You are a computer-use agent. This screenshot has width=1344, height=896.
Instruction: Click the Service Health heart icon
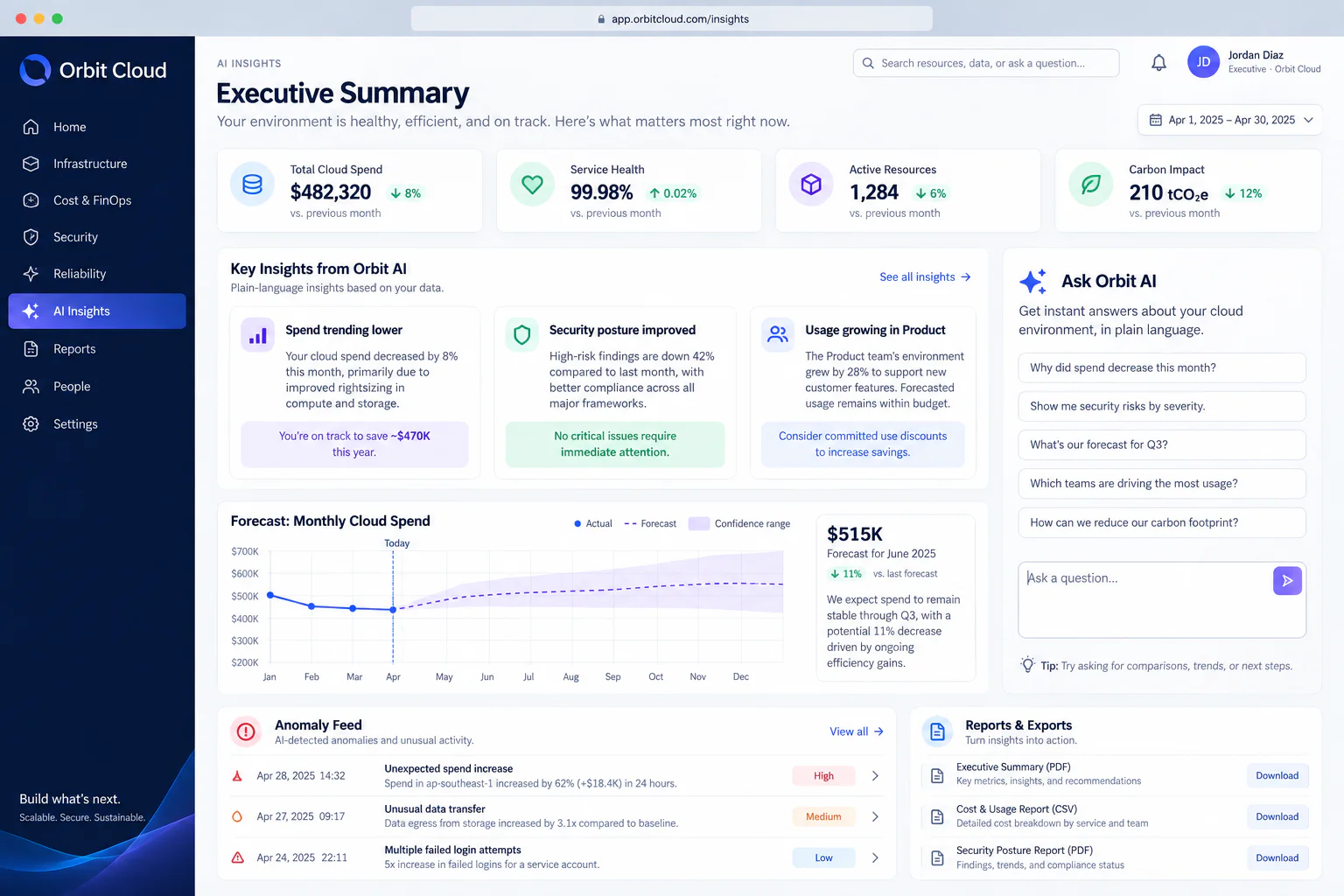pyautogui.click(x=532, y=185)
